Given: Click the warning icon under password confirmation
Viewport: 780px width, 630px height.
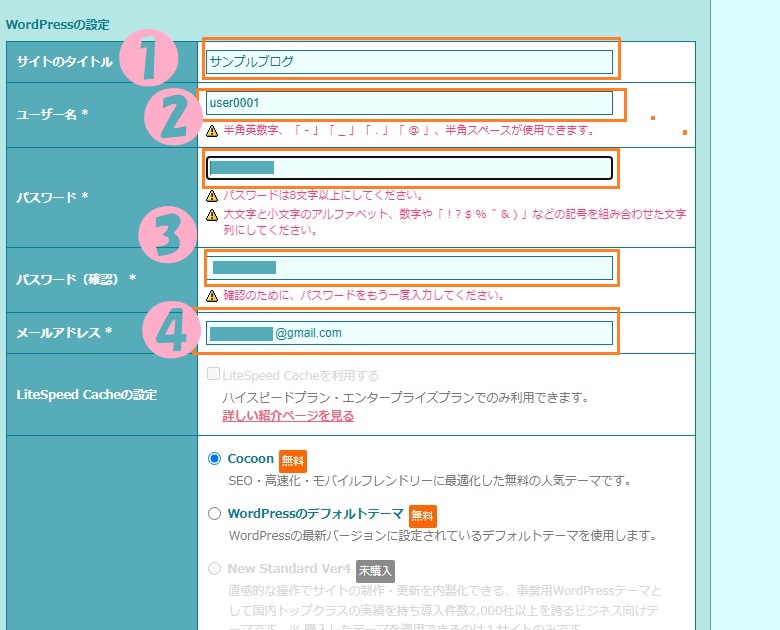Looking at the screenshot, I should coord(212,296).
